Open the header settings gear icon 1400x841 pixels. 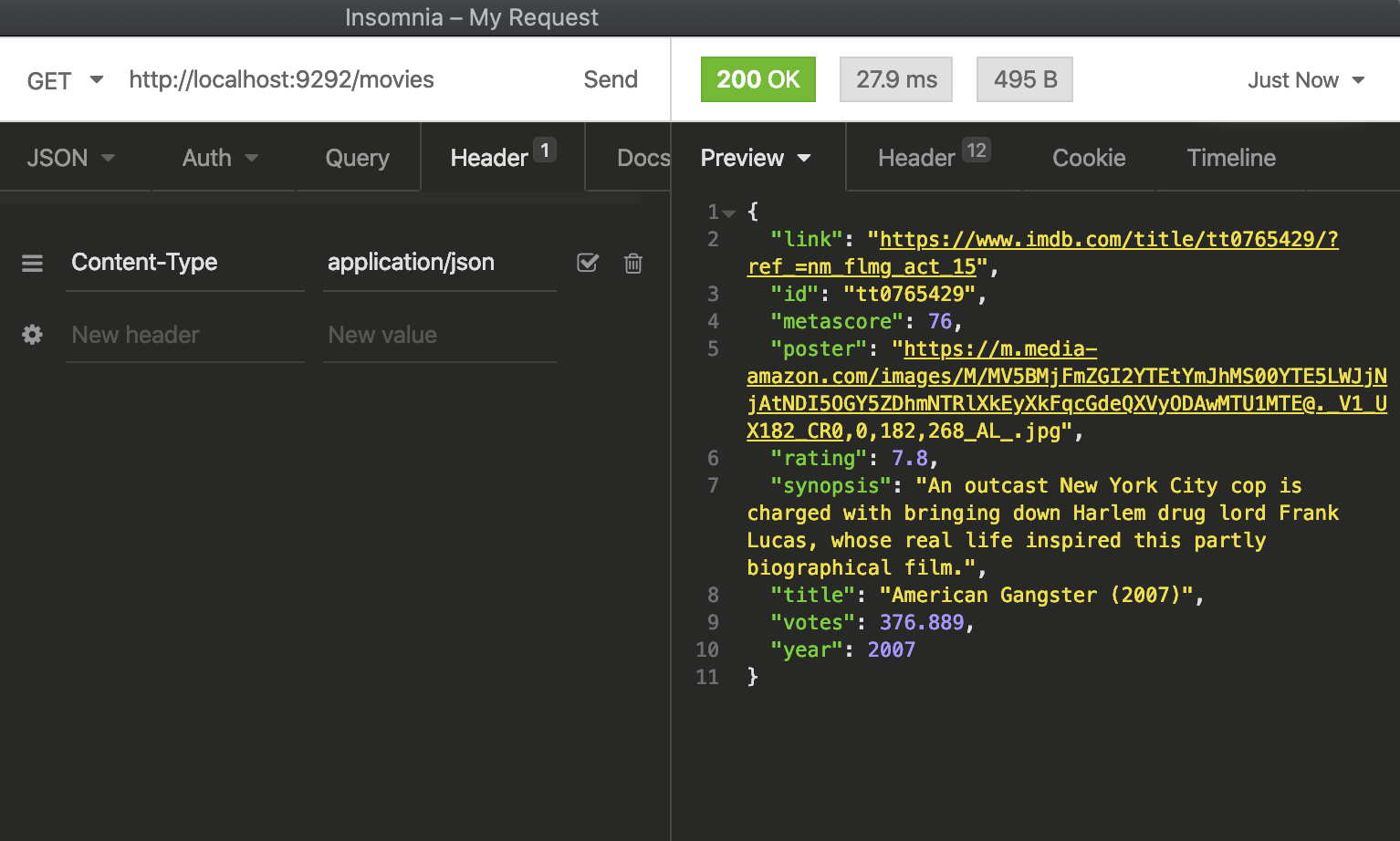32,335
